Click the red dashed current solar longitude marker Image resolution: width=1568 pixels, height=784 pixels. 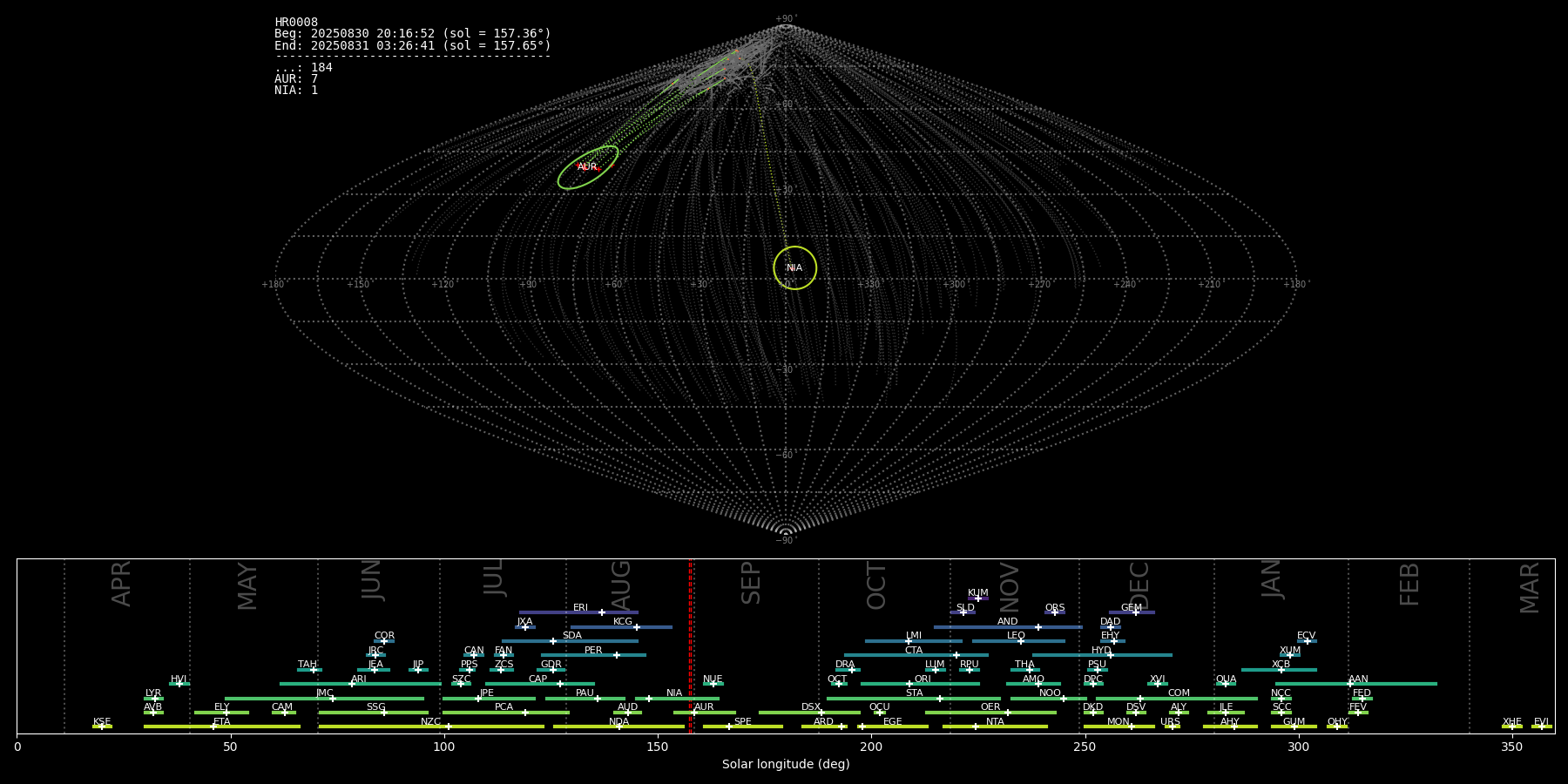pyautogui.click(x=690, y=645)
